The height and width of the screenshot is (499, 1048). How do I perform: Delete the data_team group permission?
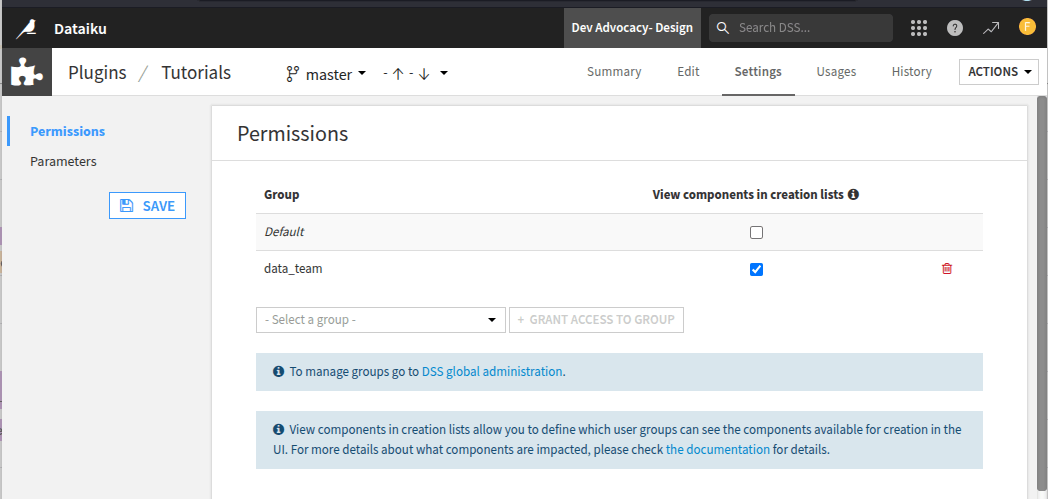(x=947, y=269)
